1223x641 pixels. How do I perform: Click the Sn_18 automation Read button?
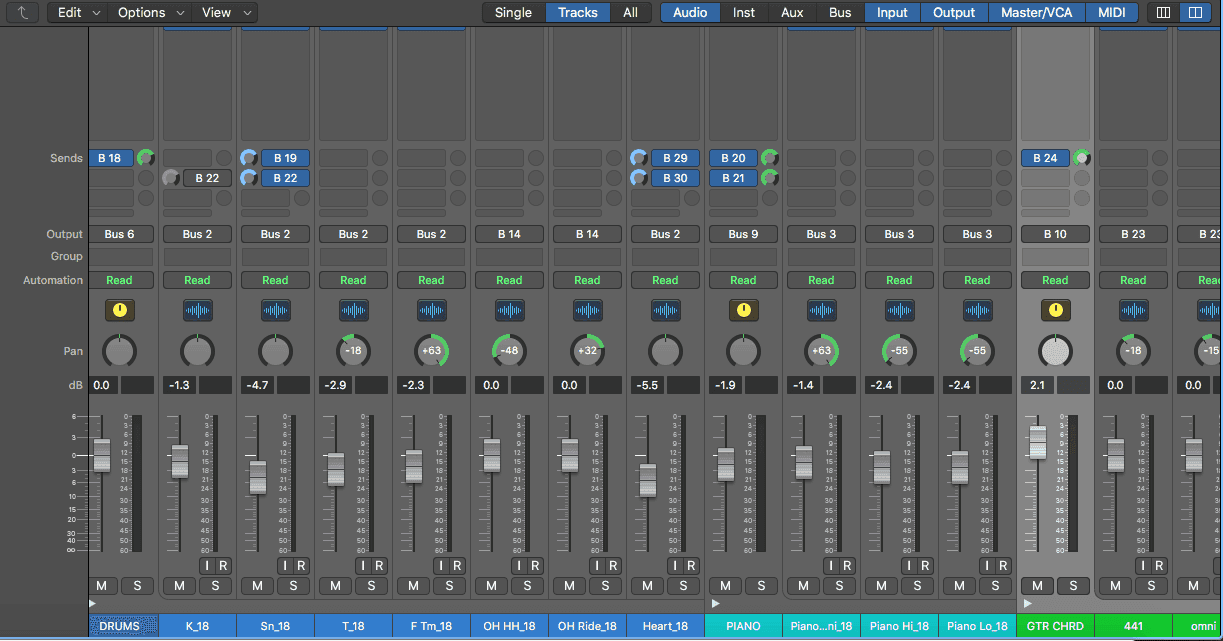pyautogui.click(x=275, y=280)
